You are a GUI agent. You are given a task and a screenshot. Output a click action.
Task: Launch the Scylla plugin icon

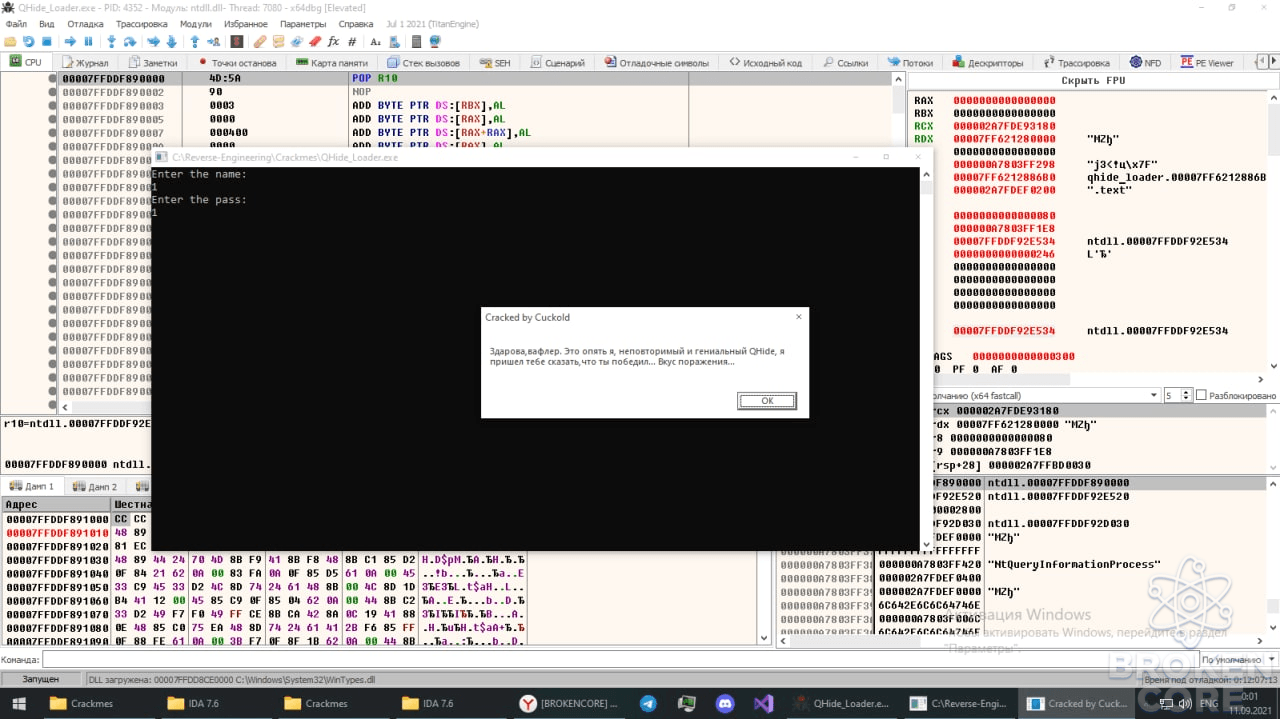click(237, 42)
